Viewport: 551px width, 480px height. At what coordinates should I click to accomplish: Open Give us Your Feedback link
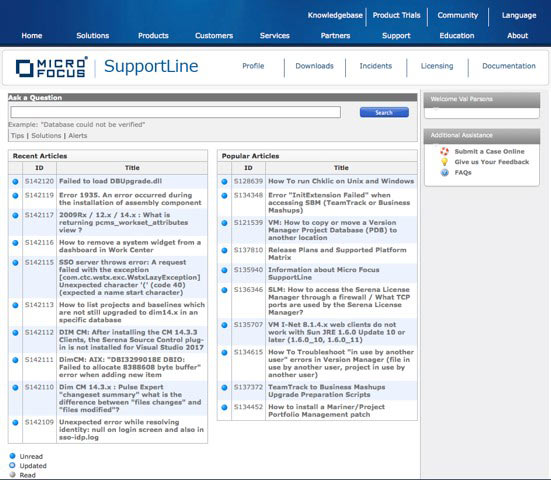[492, 162]
